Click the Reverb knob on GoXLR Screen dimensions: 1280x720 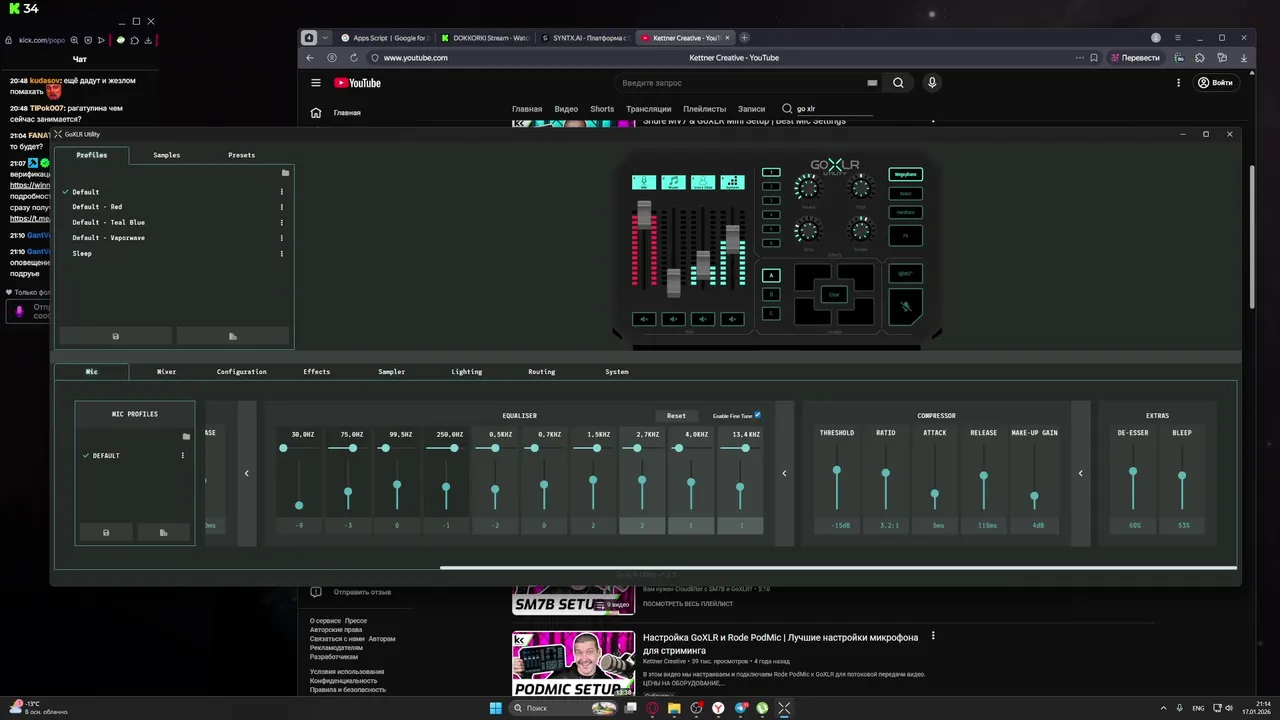point(808,186)
